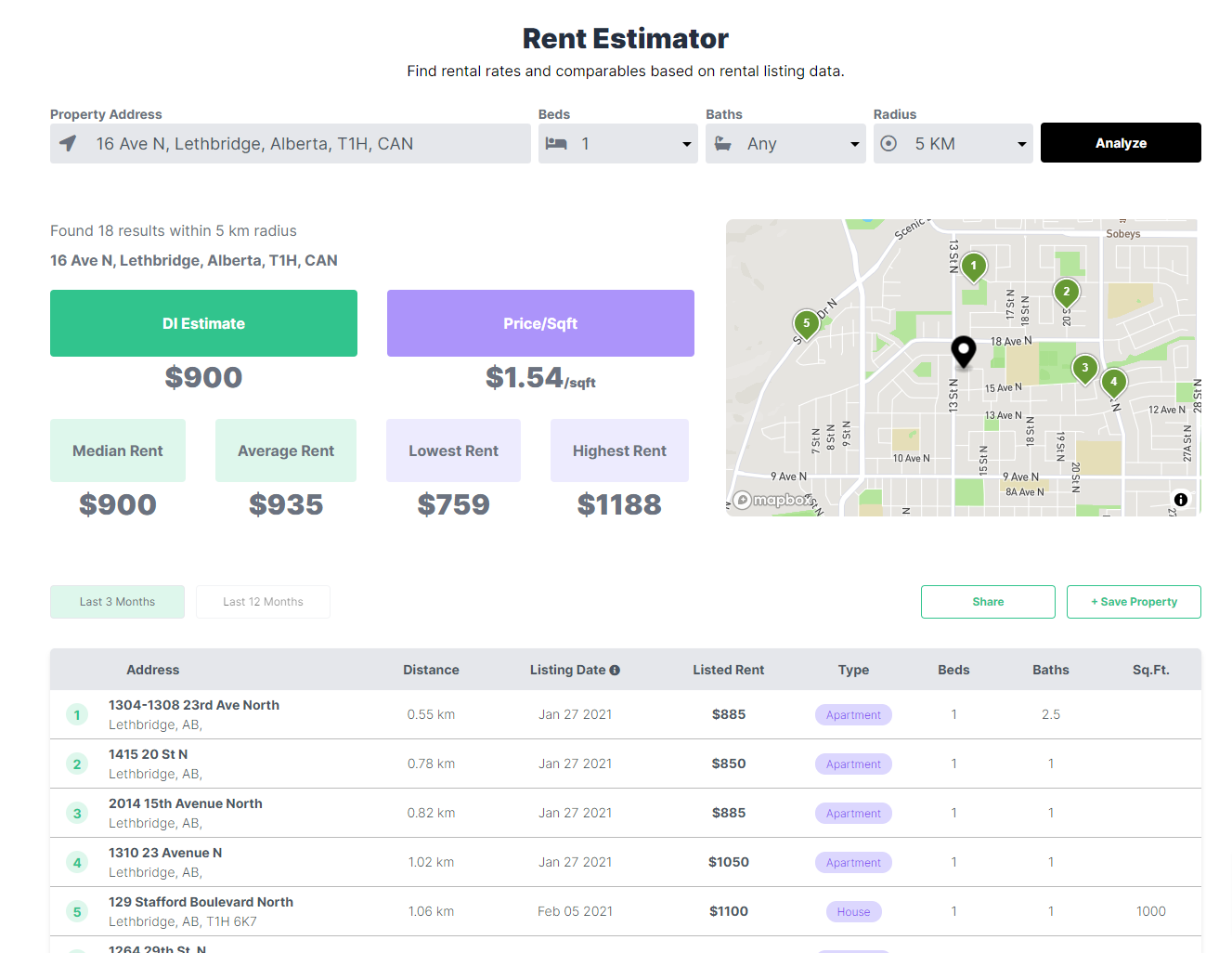Click the attribution info icon on the map
1232x953 pixels.
(x=1181, y=500)
